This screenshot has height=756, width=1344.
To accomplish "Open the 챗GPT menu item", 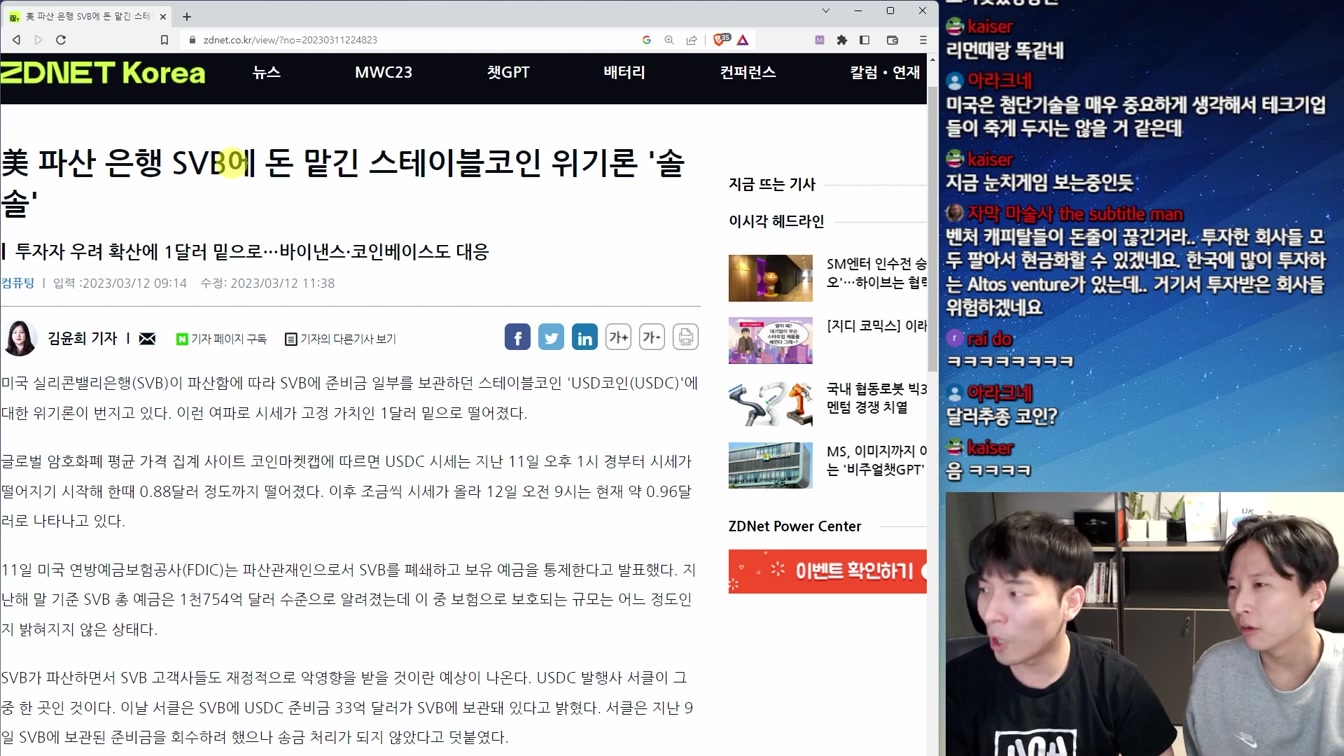I will (508, 72).
